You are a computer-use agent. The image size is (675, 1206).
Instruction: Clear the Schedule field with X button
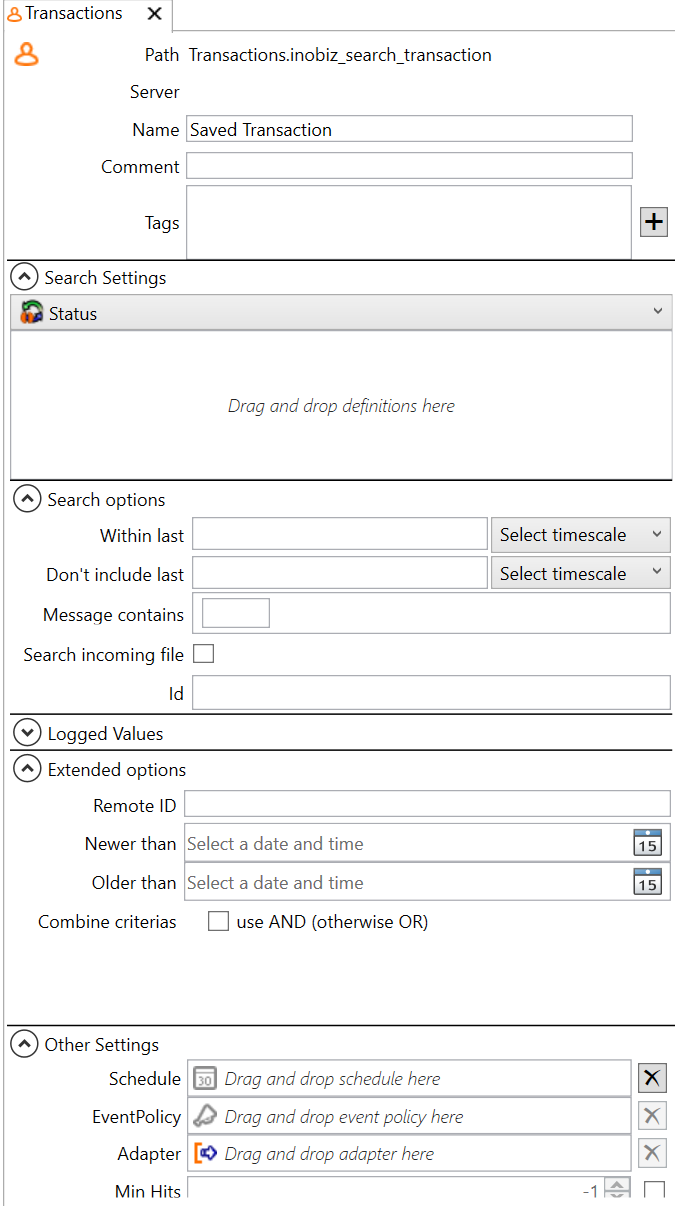tap(652, 1078)
